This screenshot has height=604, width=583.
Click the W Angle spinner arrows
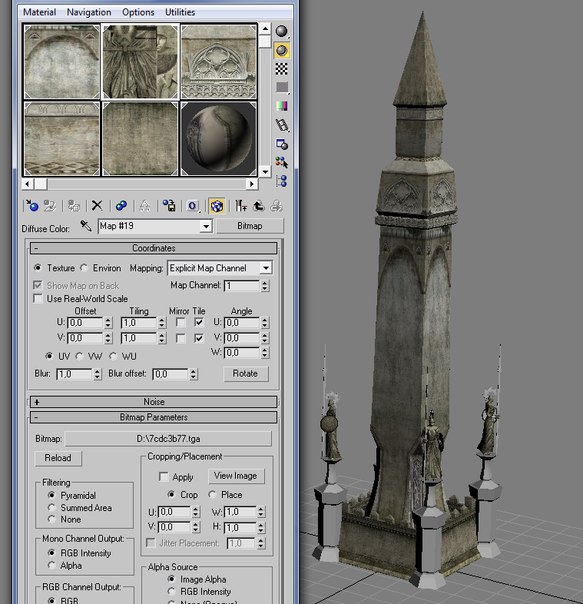[x=264, y=352]
